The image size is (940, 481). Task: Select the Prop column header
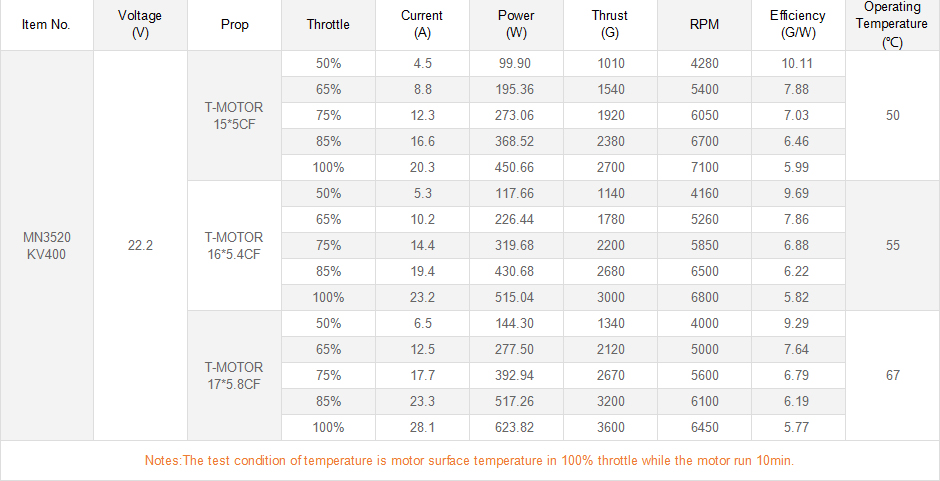click(234, 25)
